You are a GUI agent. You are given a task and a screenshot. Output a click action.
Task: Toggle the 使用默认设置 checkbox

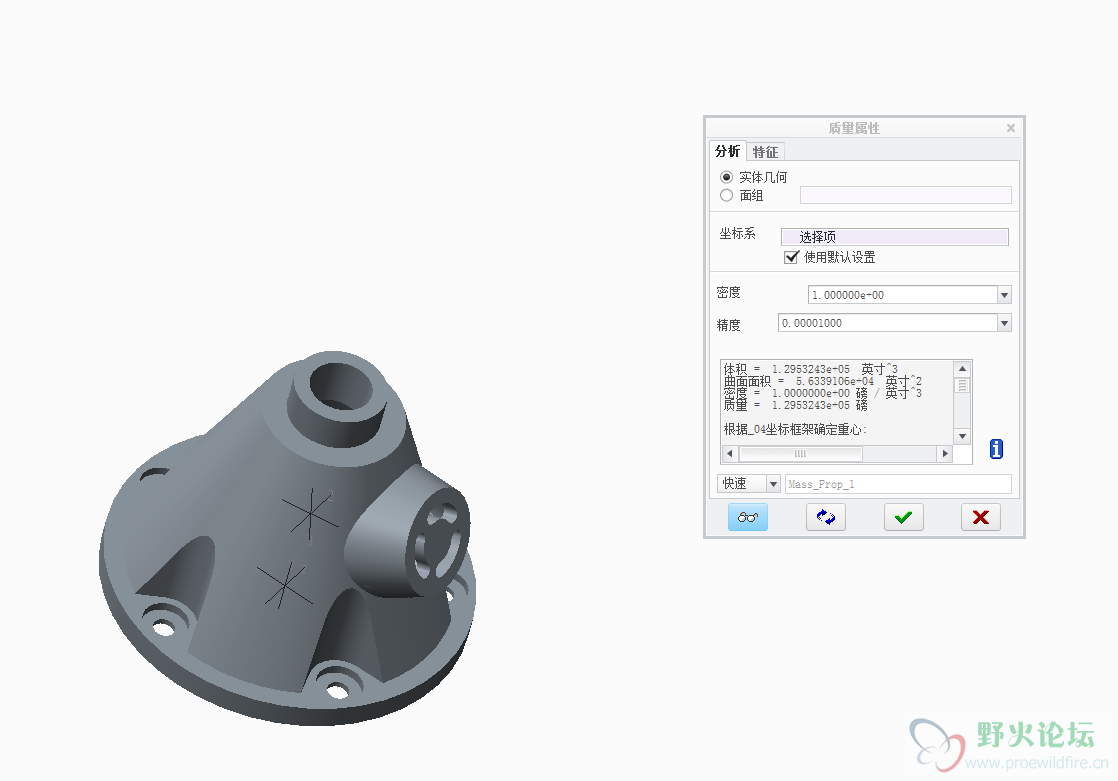pos(791,257)
